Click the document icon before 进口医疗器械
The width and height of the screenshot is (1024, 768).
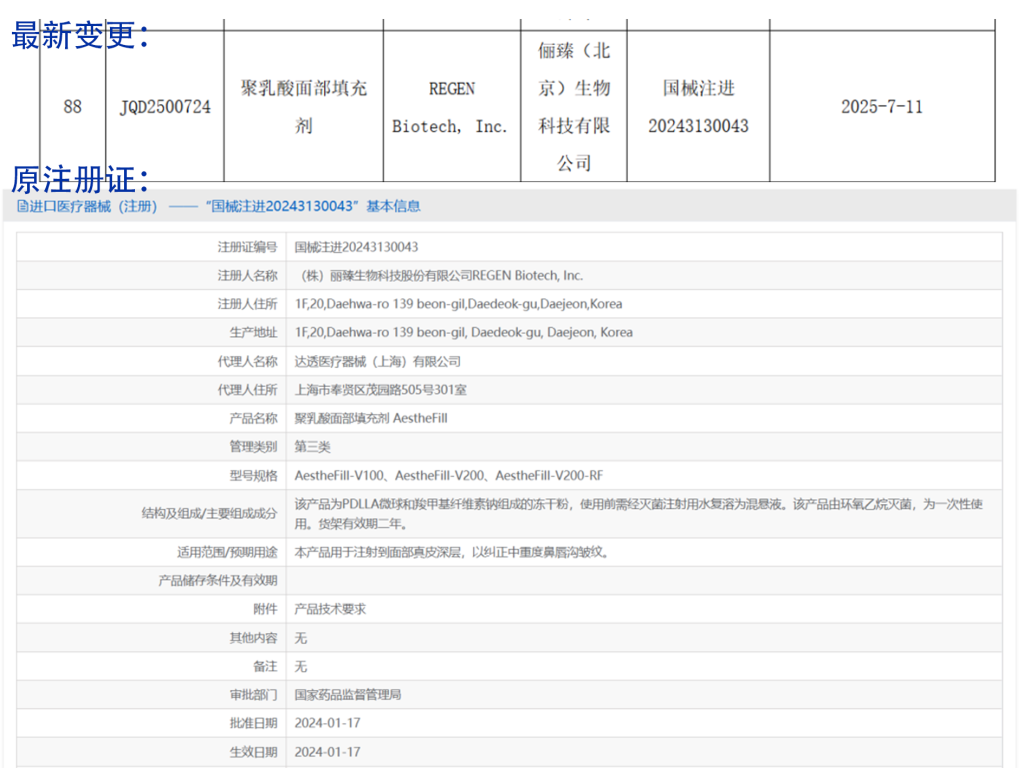click(22, 206)
